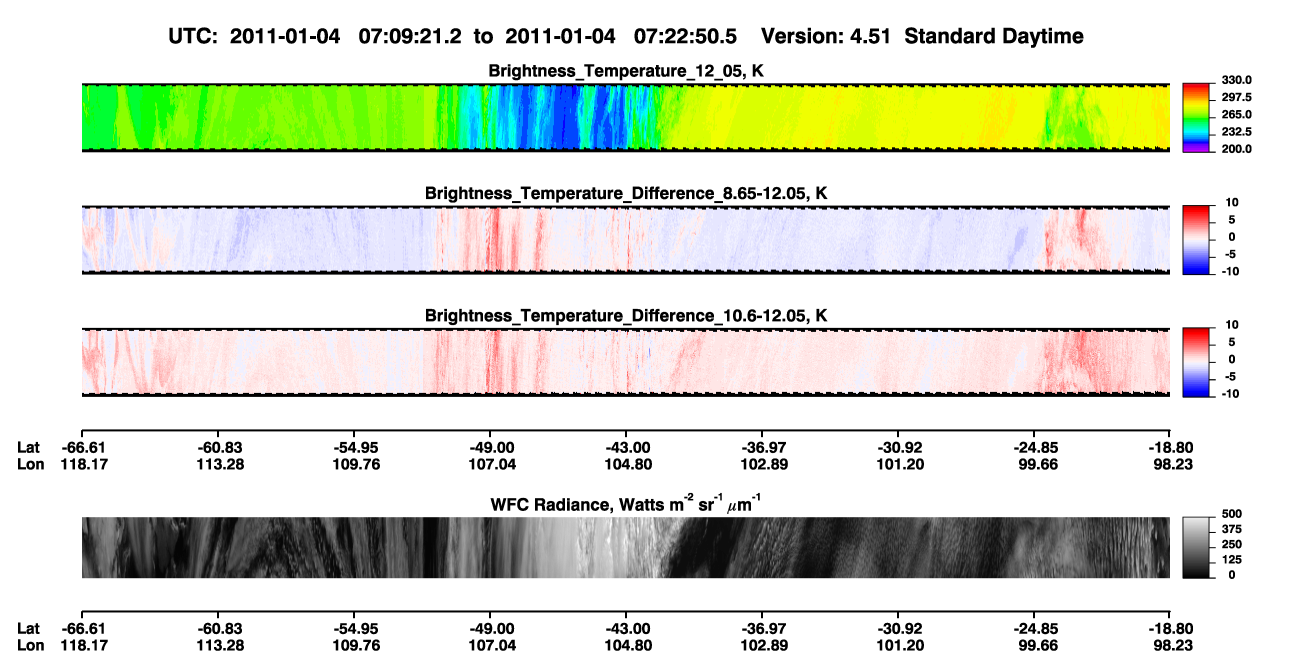
Task: Open the WFC Radiance grayscale image strip
Action: (x=626, y=547)
